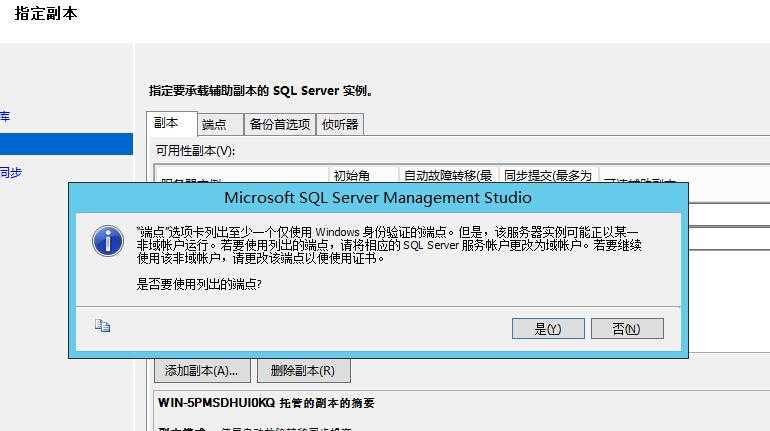Click the Microsoft SQL Server Management Studio title bar
This screenshot has height=431, width=770.
(x=378, y=198)
